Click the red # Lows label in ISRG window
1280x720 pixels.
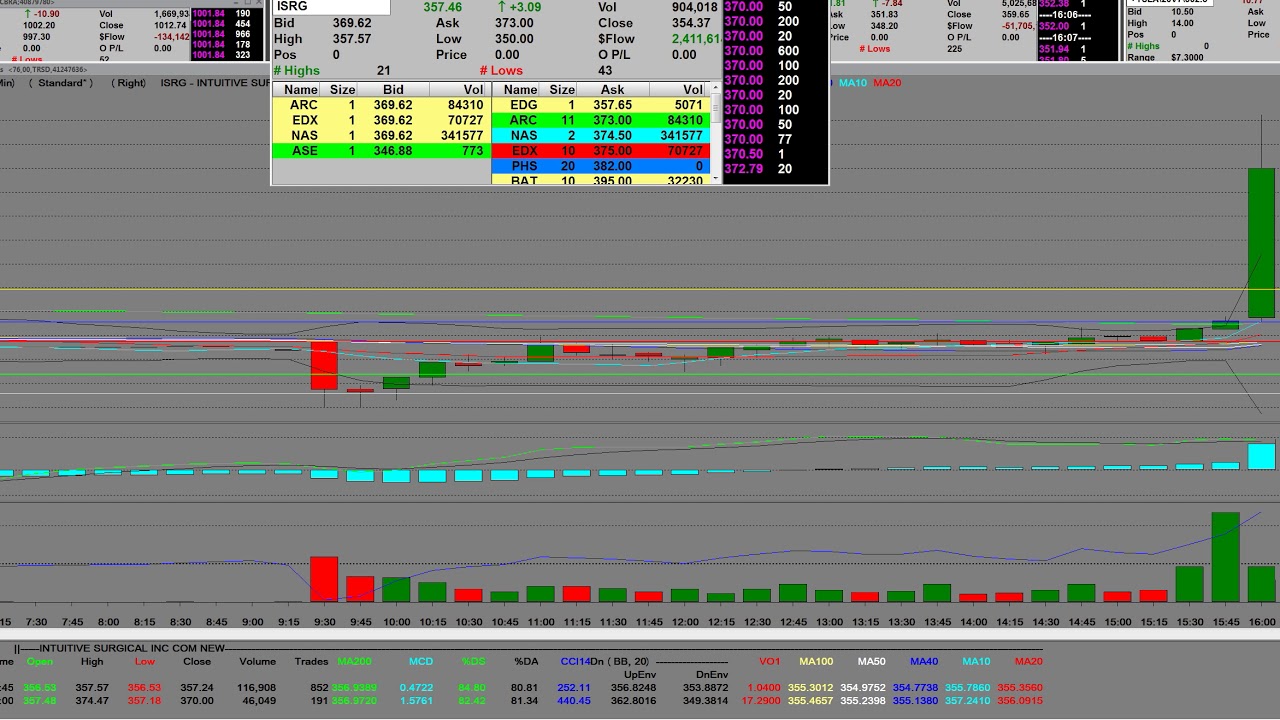click(501, 71)
